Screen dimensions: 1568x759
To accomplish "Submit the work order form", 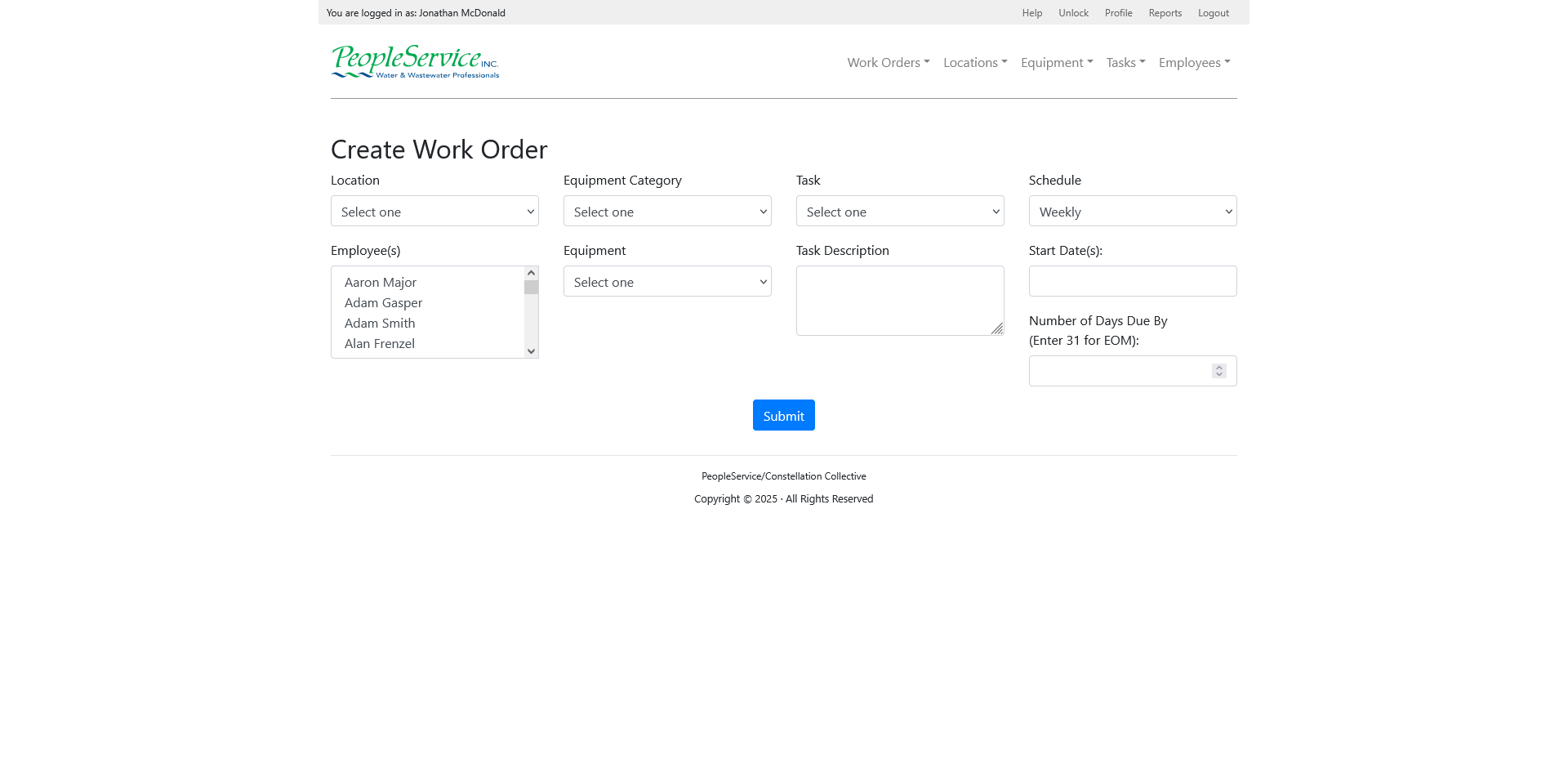I will point(784,416).
